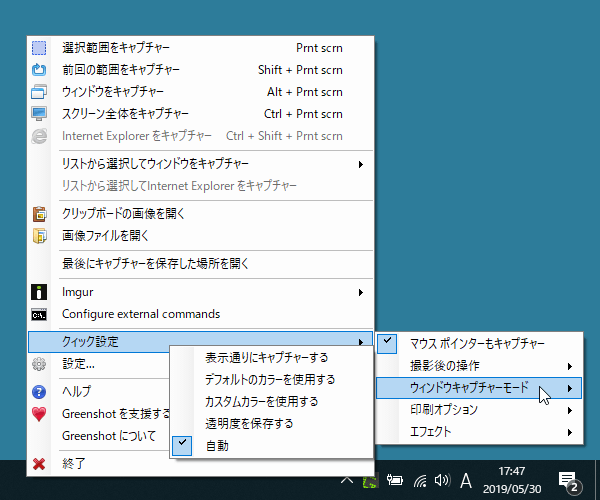This screenshot has height=500, width=600.
Task: Choose 画像ファイルを開く menu item
Action: (x=201, y=236)
